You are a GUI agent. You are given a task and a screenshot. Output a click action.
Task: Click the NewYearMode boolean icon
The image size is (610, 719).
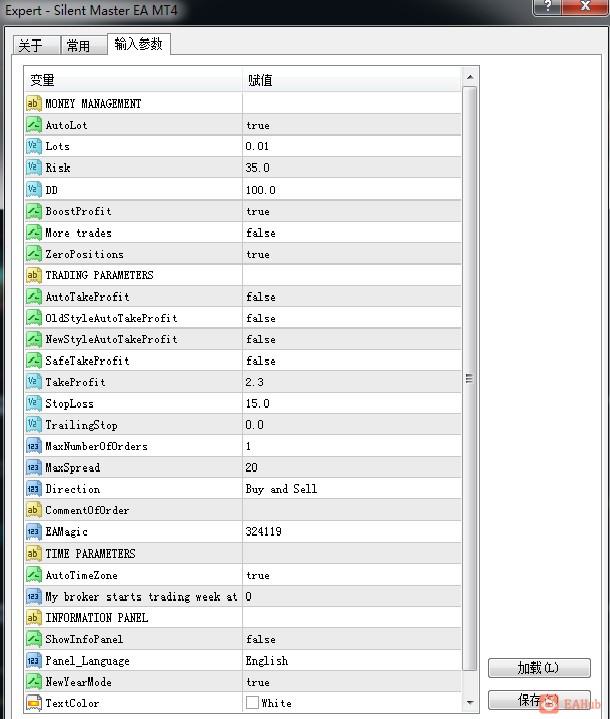pos(33,682)
